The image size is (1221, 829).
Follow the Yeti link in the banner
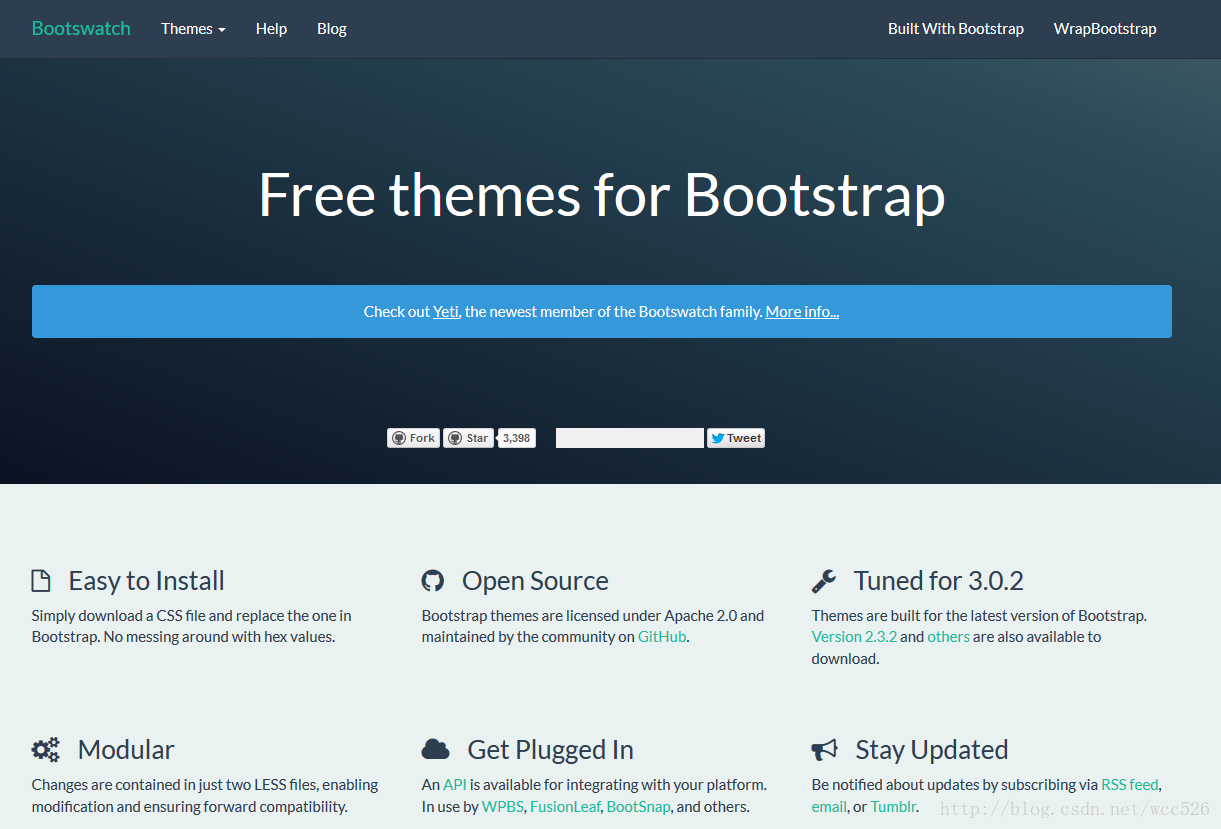click(446, 311)
